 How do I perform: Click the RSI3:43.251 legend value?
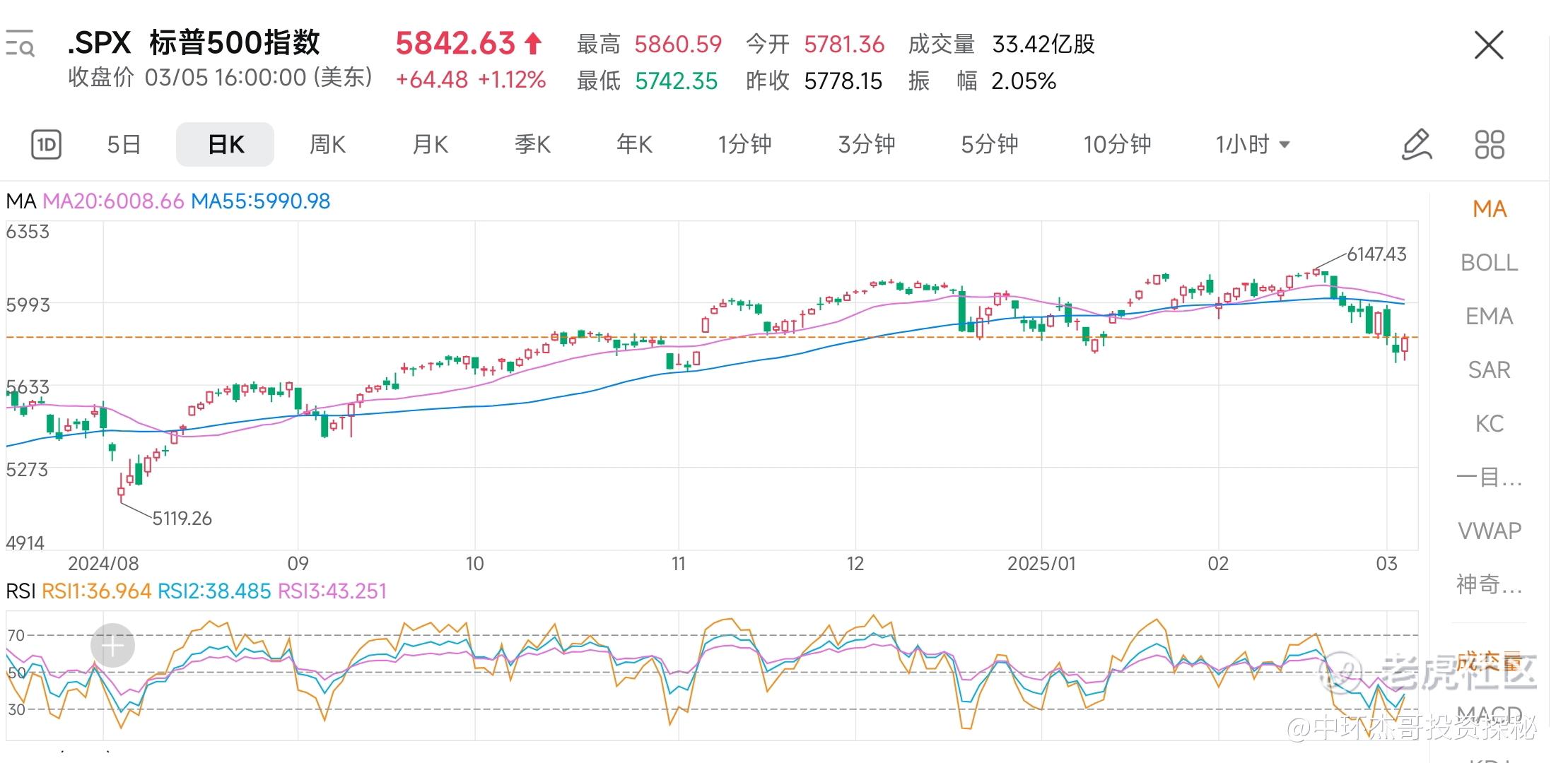(x=332, y=591)
